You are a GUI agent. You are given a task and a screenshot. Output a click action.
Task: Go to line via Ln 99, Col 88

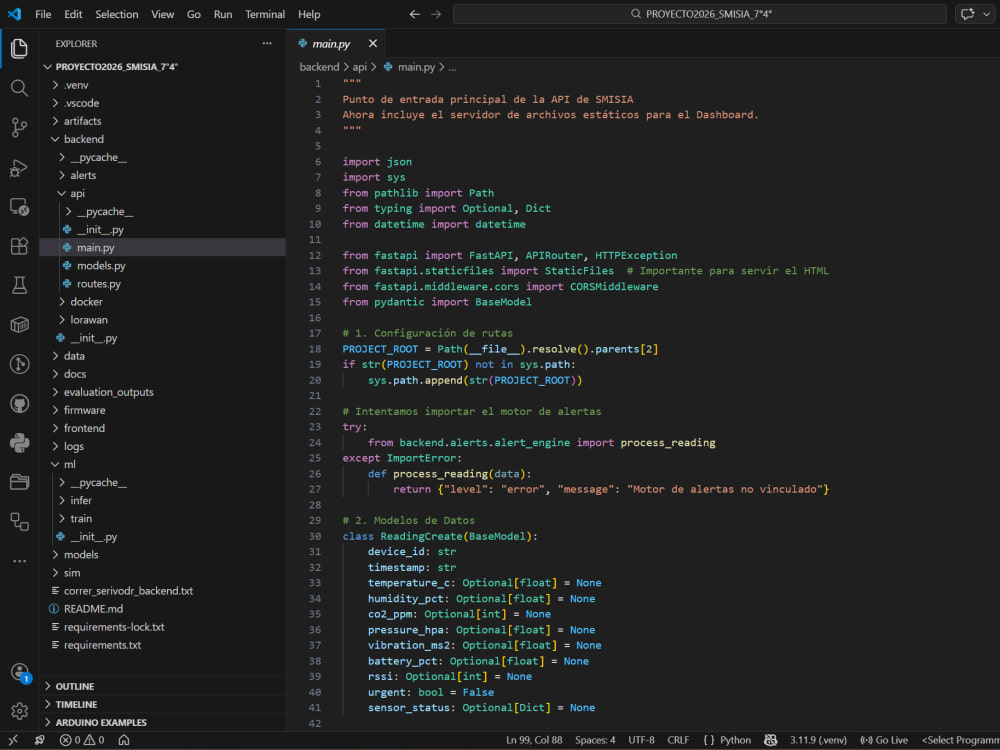[x=534, y=740]
